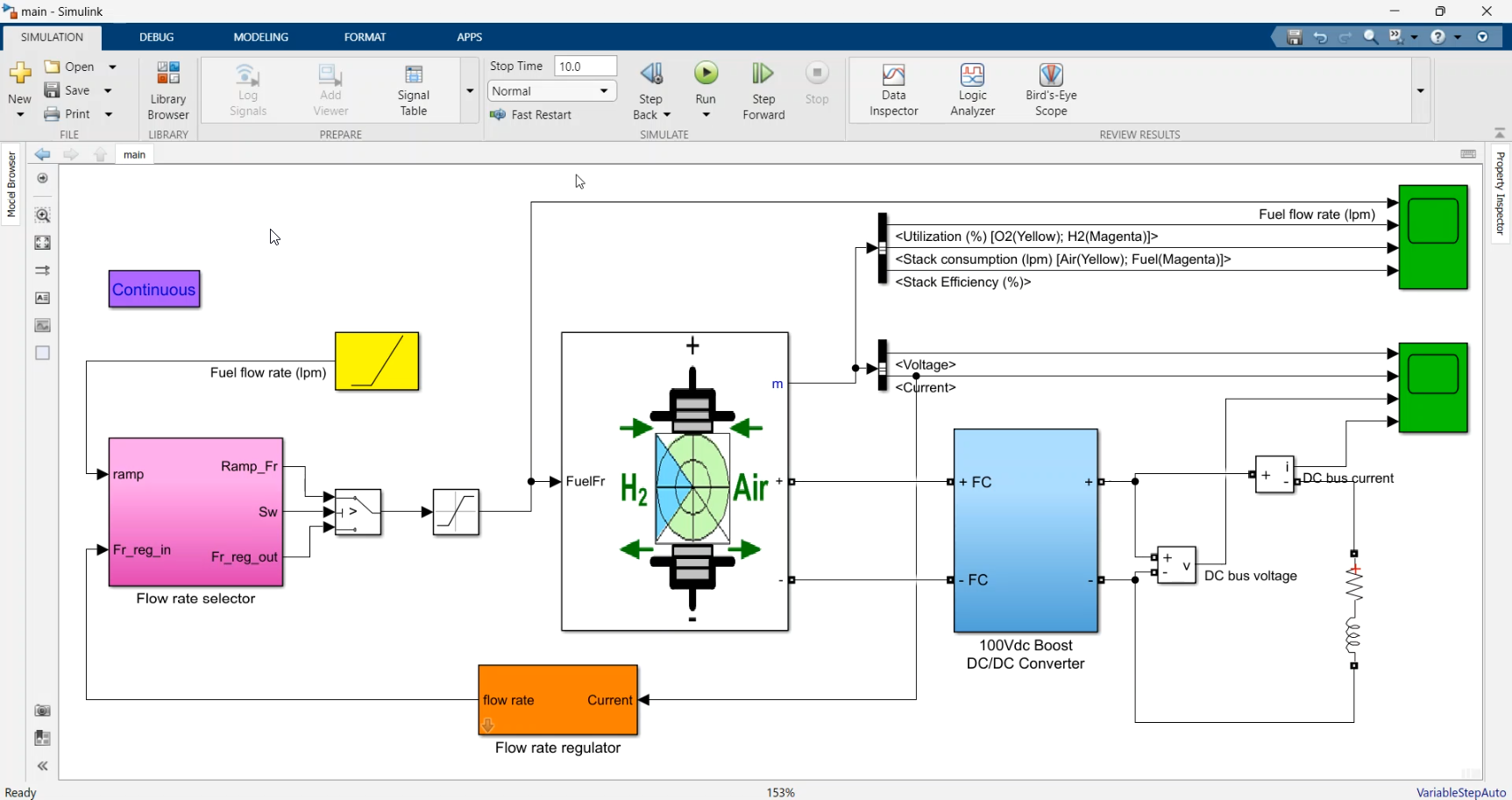Open Bird's-Eye Scope

(x=1051, y=90)
